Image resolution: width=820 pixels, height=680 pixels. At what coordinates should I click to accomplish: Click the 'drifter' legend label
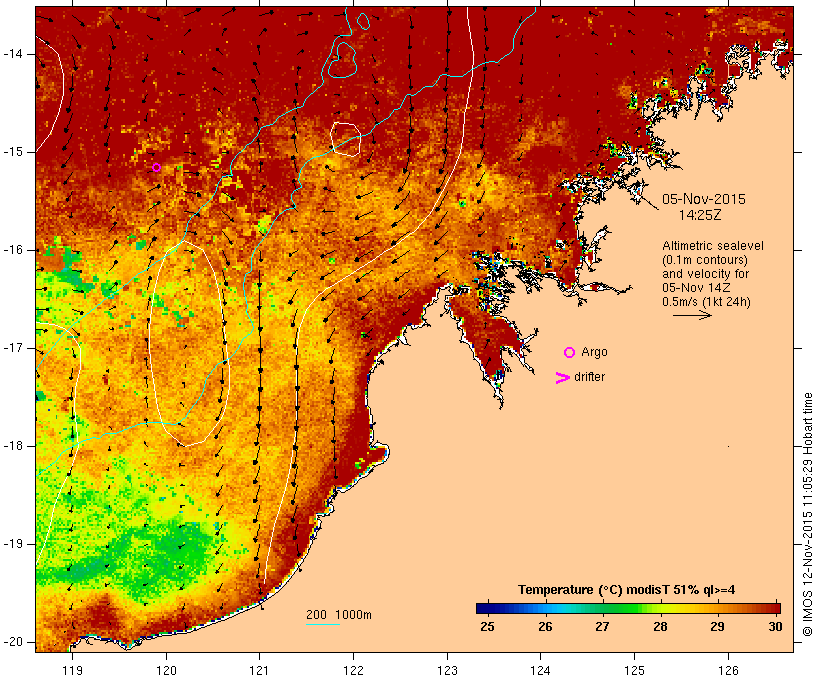pyautogui.click(x=589, y=377)
